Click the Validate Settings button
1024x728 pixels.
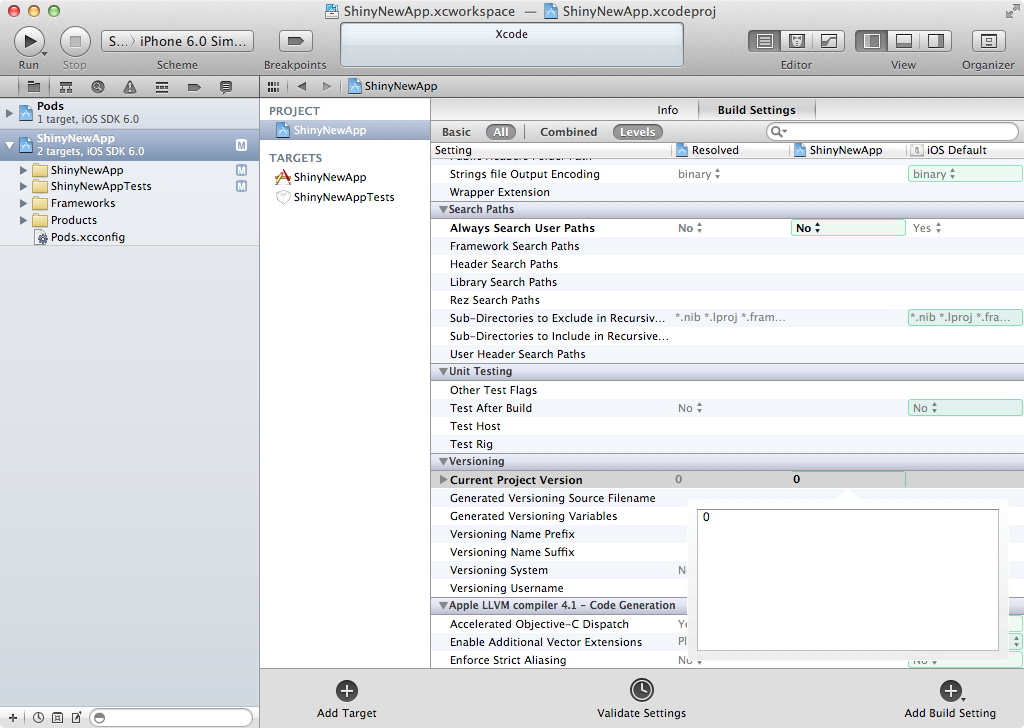[x=641, y=699]
